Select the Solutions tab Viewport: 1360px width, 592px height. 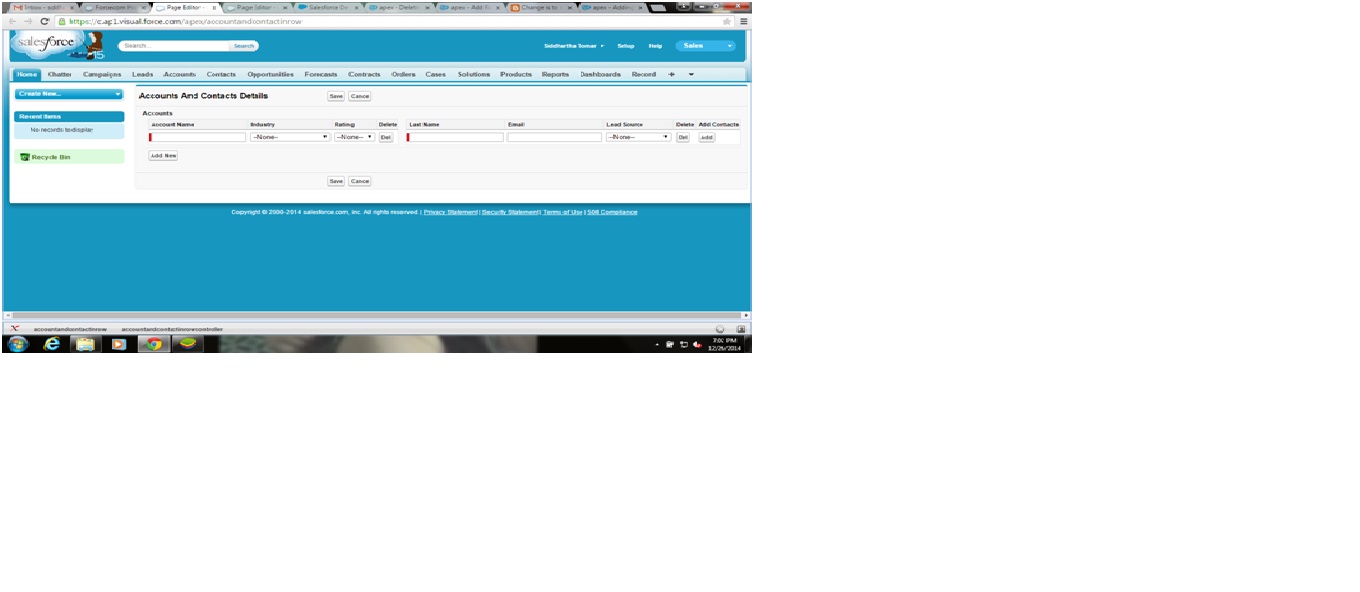[474, 74]
